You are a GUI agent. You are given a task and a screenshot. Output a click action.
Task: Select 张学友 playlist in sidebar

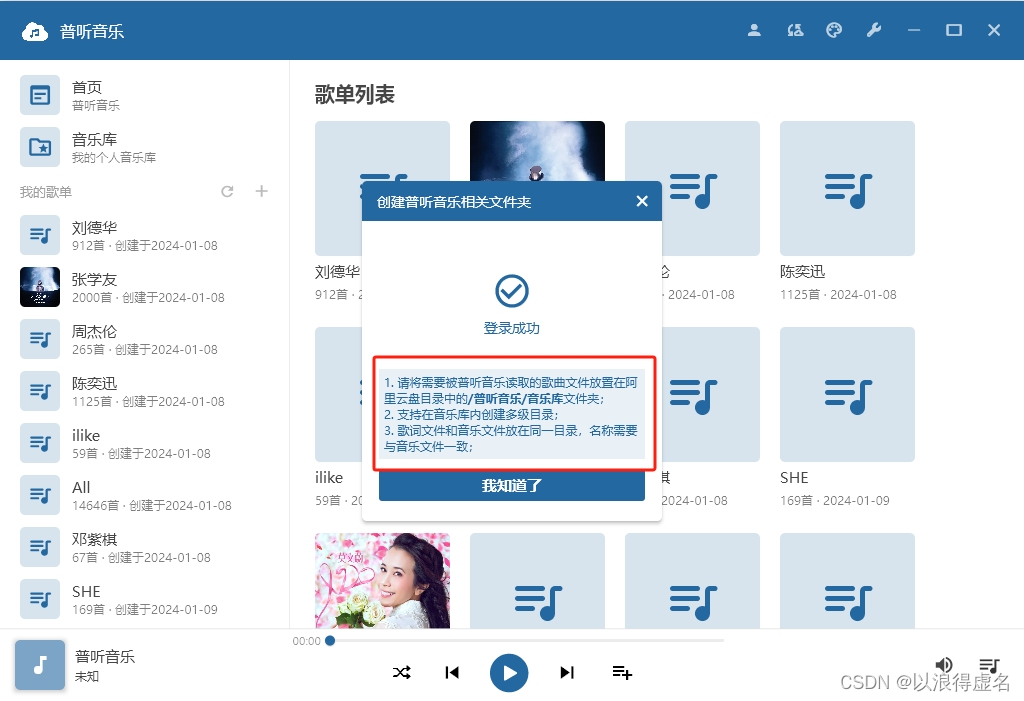coord(144,287)
